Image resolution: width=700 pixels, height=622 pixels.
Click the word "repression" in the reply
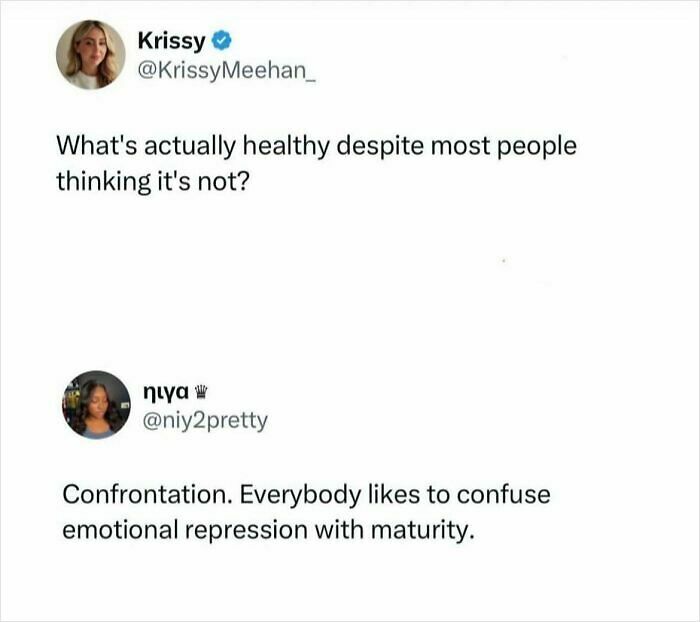[x=239, y=529]
